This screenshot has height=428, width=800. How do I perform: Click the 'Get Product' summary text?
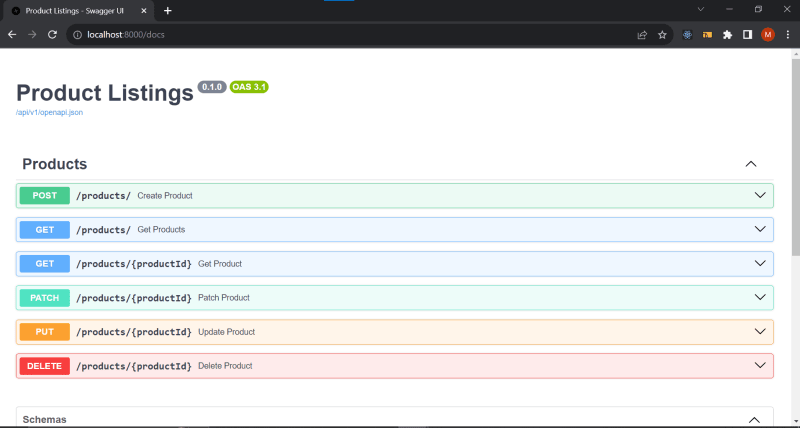tap(220, 264)
